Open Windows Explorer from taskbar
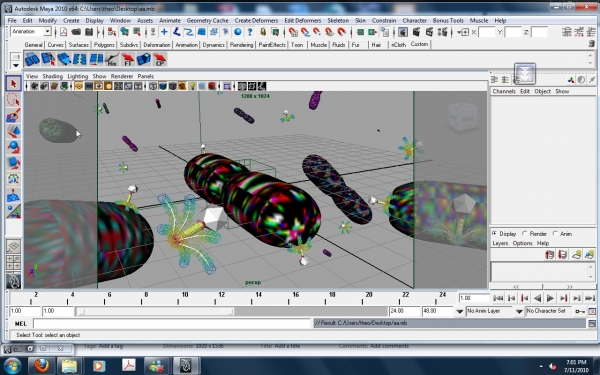This screenshot has width=600, height=375. coord(70,365)
